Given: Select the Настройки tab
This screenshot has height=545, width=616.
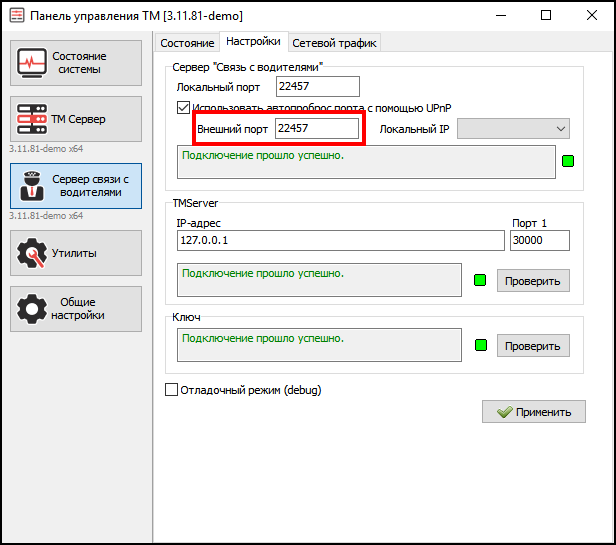Looking at the screenshot, I should [x=253, y=42].
